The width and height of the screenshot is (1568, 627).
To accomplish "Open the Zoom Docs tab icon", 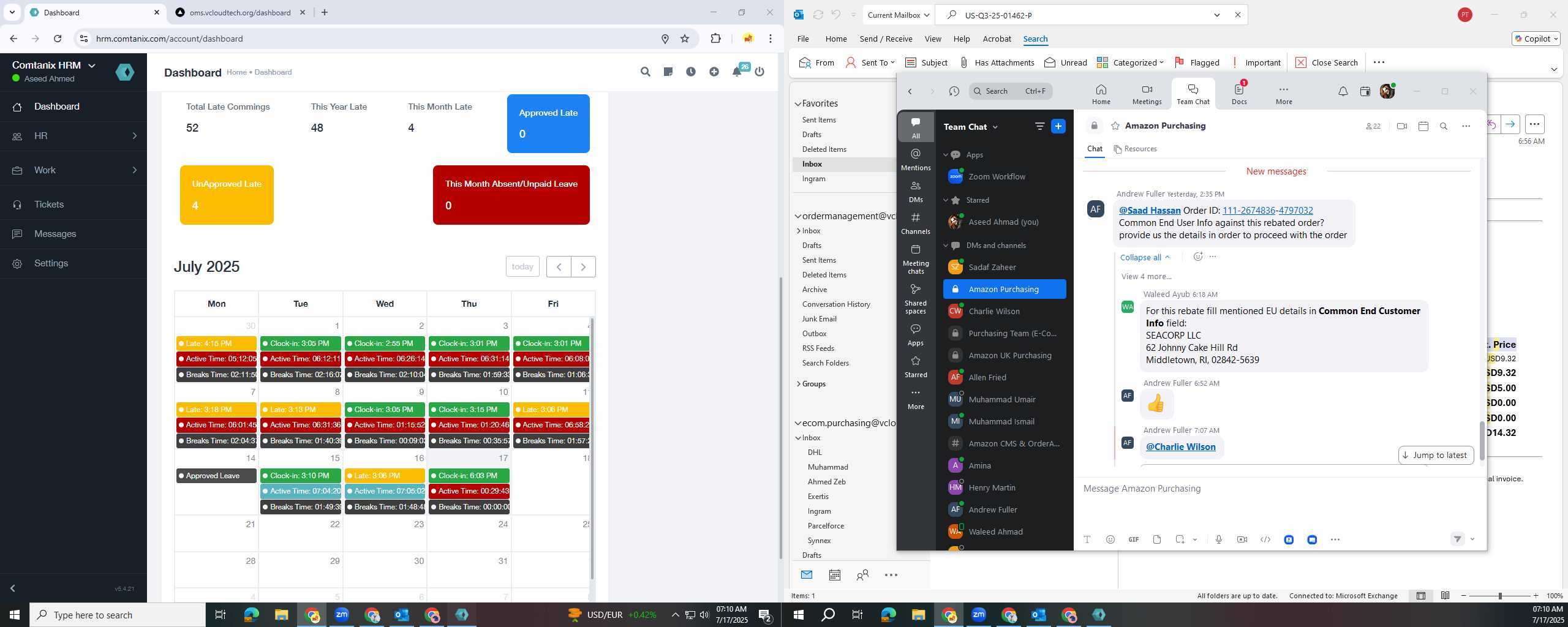I will coord(1239,94).
